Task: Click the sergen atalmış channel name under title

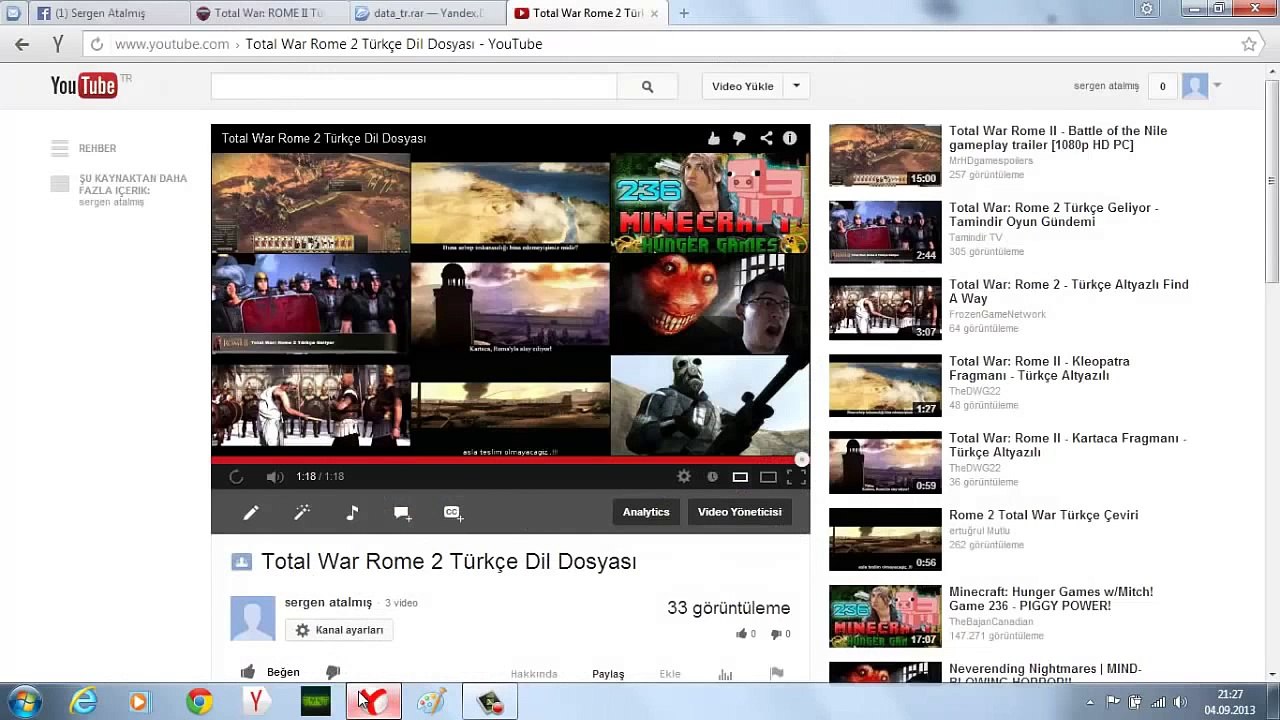Action: (328, 602)
